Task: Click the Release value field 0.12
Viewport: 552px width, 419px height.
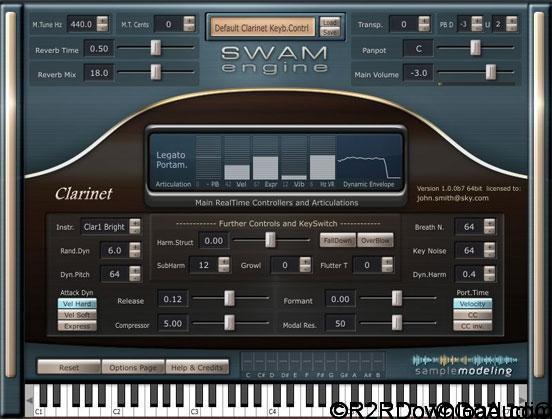Action: (172, 299)
